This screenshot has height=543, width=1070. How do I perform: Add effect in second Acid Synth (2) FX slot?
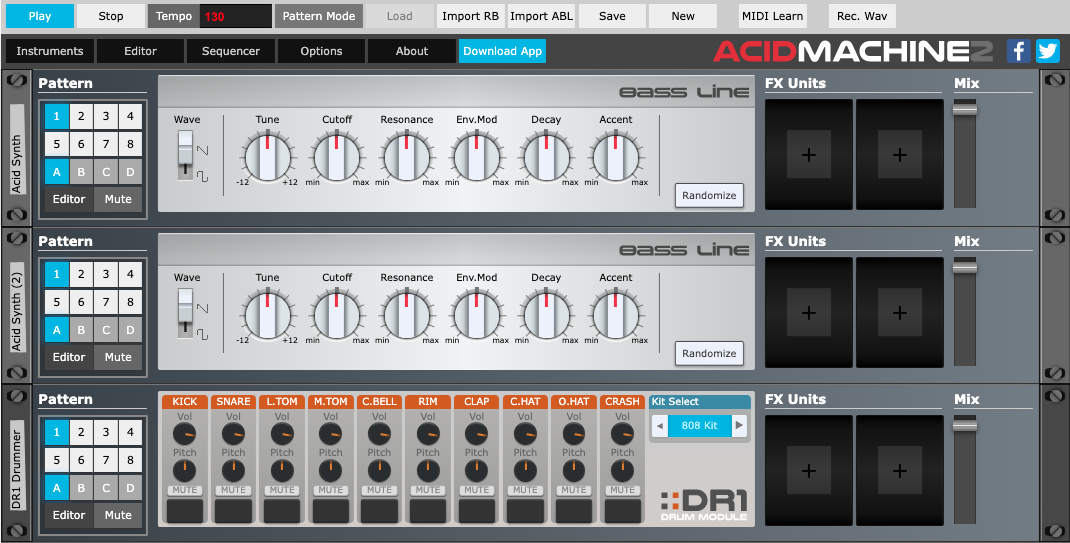tap(900, 313)
